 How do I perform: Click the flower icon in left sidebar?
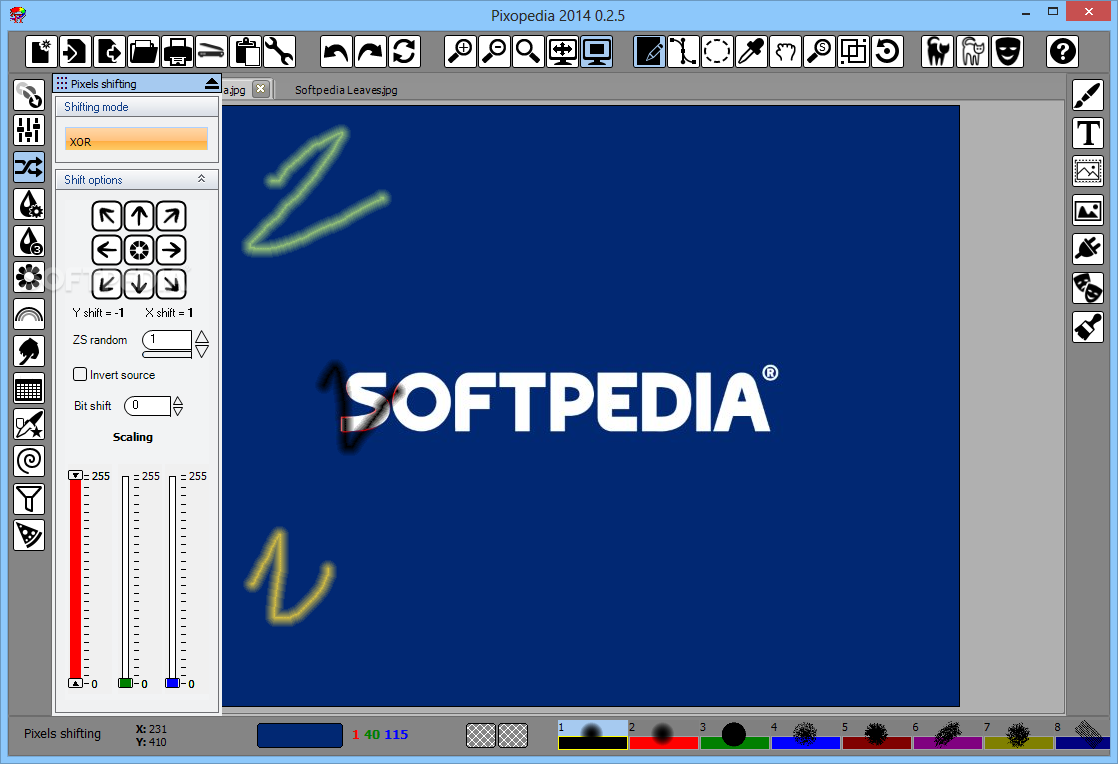[x=29, y=277]
